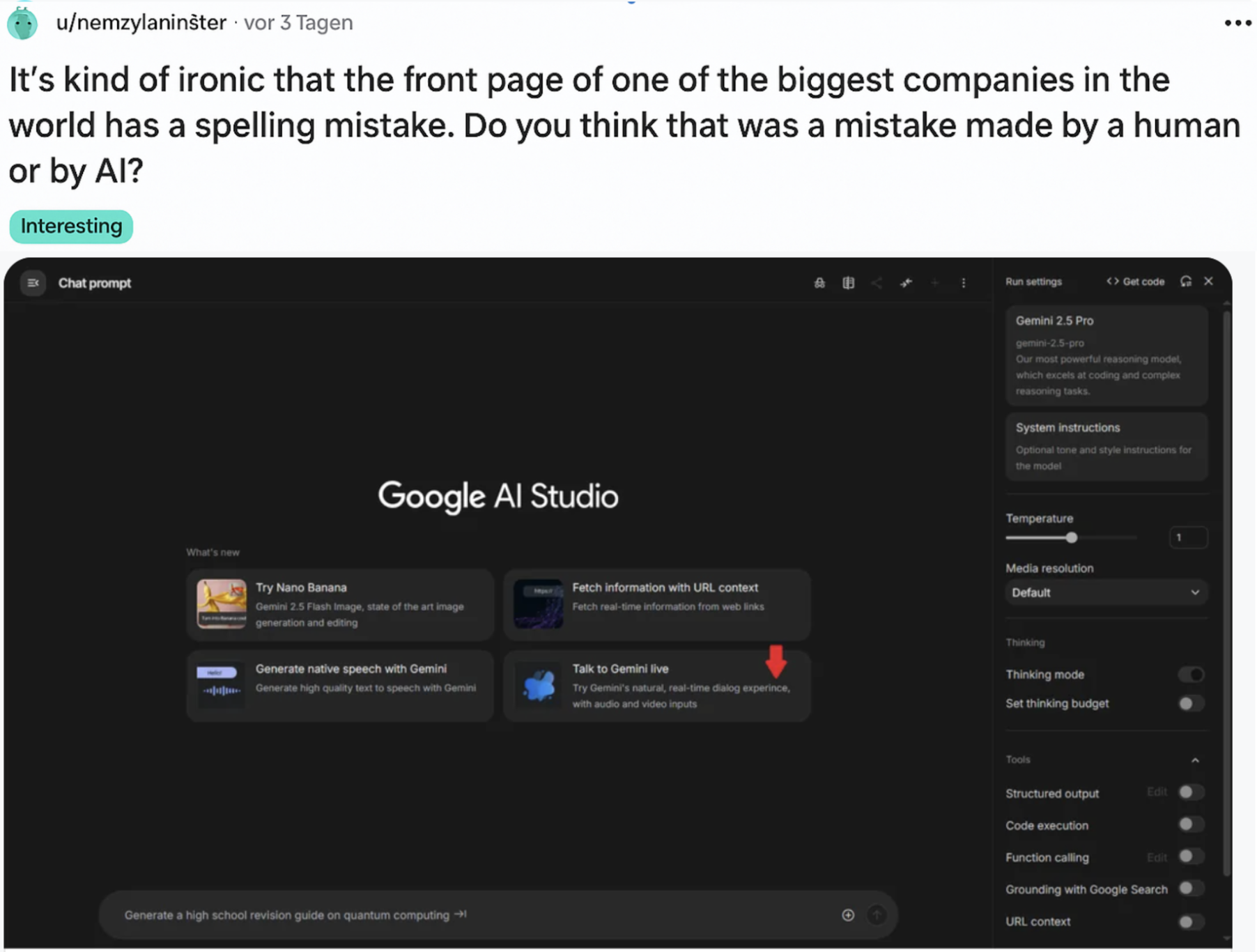Open the Media resolution Default dropdown
This screenshot has width=1257, height=952.
1106,593
